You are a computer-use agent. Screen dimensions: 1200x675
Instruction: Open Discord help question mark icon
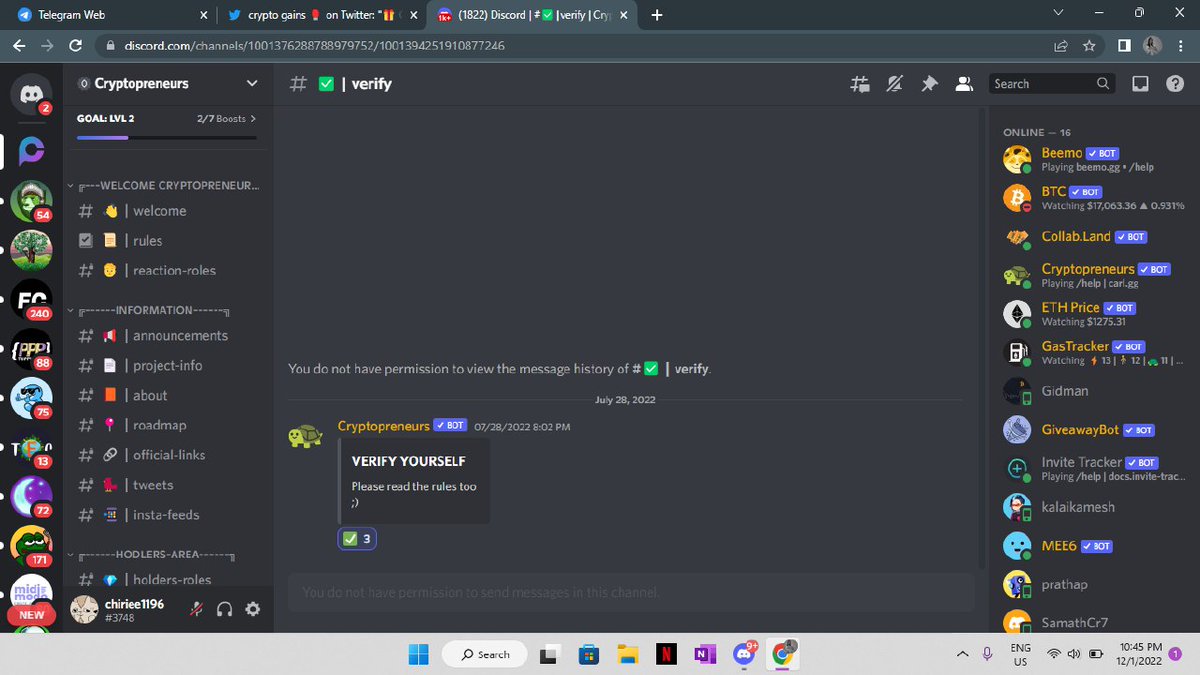tap(1174, 84)
